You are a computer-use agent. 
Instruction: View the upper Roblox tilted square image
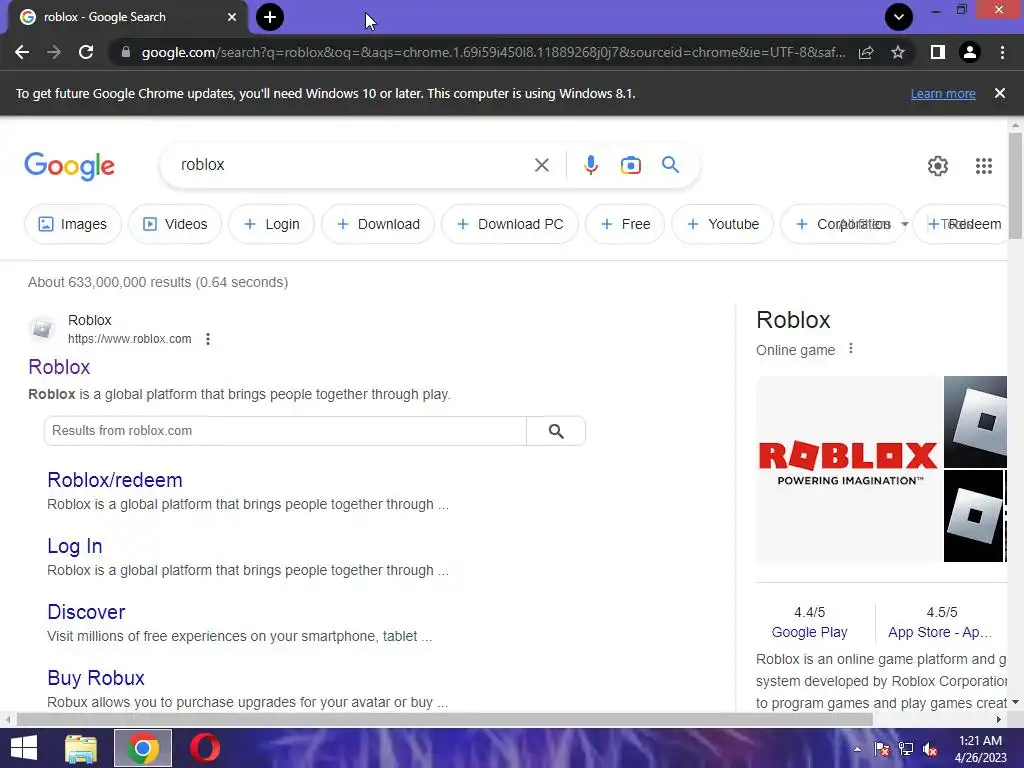976,422
